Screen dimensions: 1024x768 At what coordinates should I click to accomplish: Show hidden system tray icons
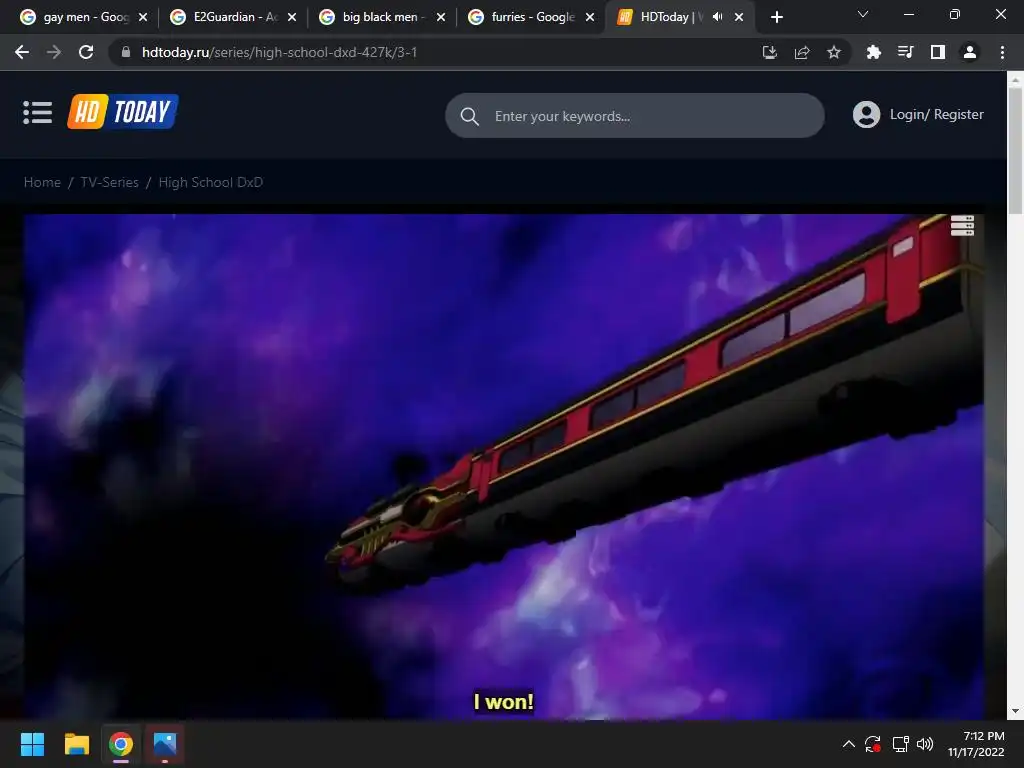pos(848,744)
